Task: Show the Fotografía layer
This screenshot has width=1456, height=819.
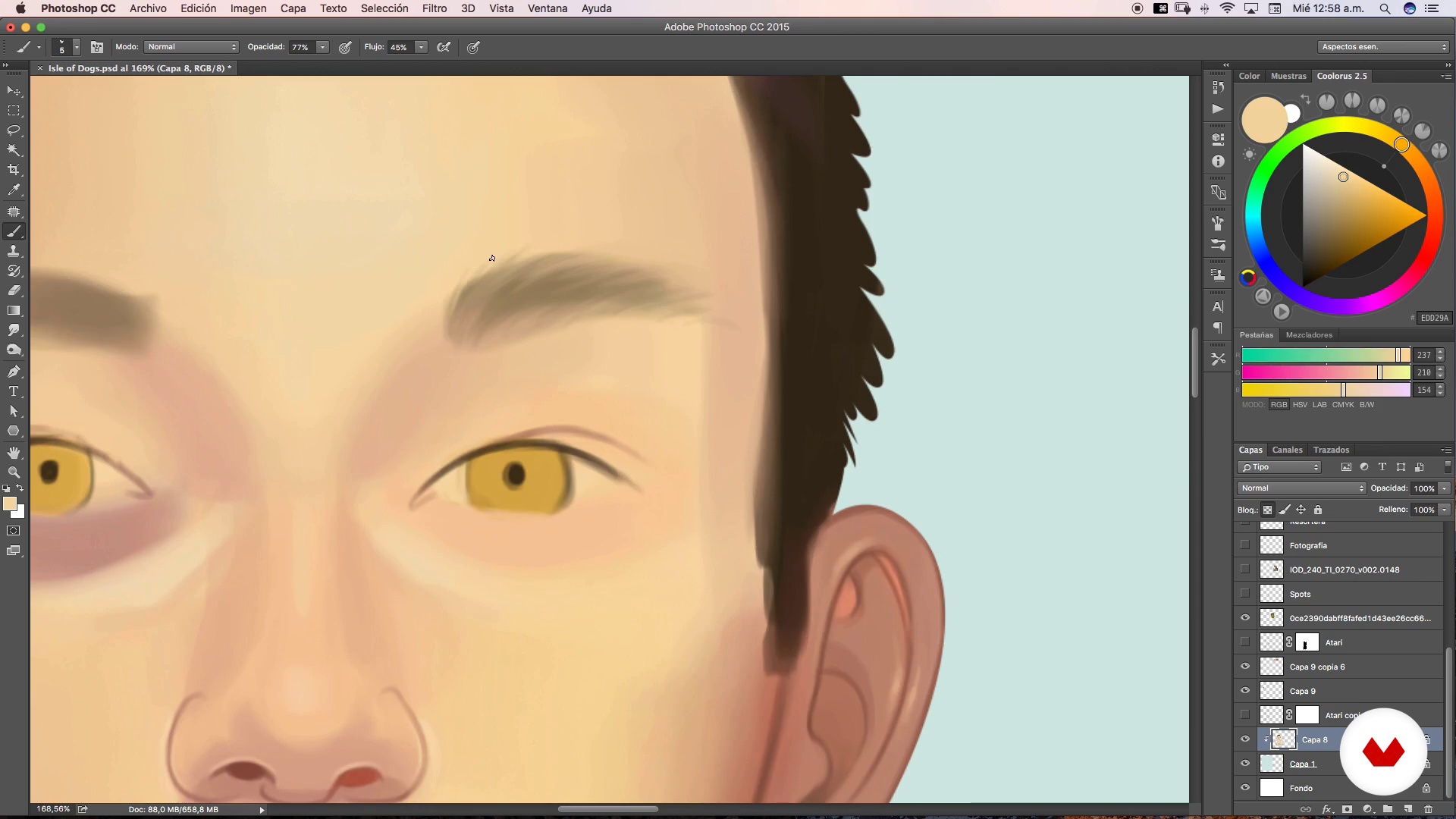Action: tap(1245, 545)
